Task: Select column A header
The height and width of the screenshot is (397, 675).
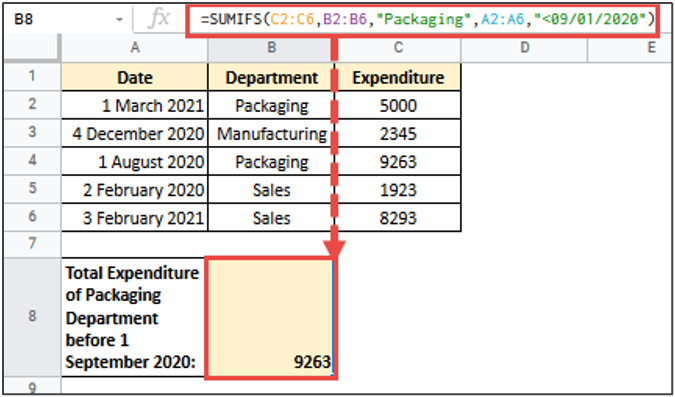Action: (x=135, y=47)
